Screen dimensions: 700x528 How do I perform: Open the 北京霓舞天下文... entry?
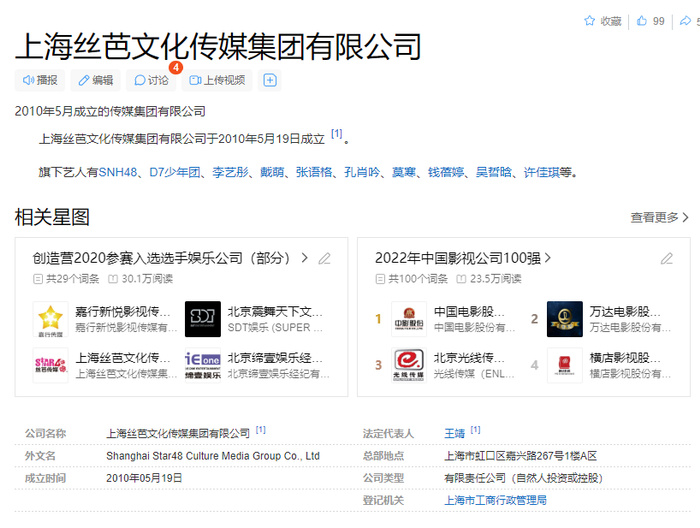coord(275,312)
